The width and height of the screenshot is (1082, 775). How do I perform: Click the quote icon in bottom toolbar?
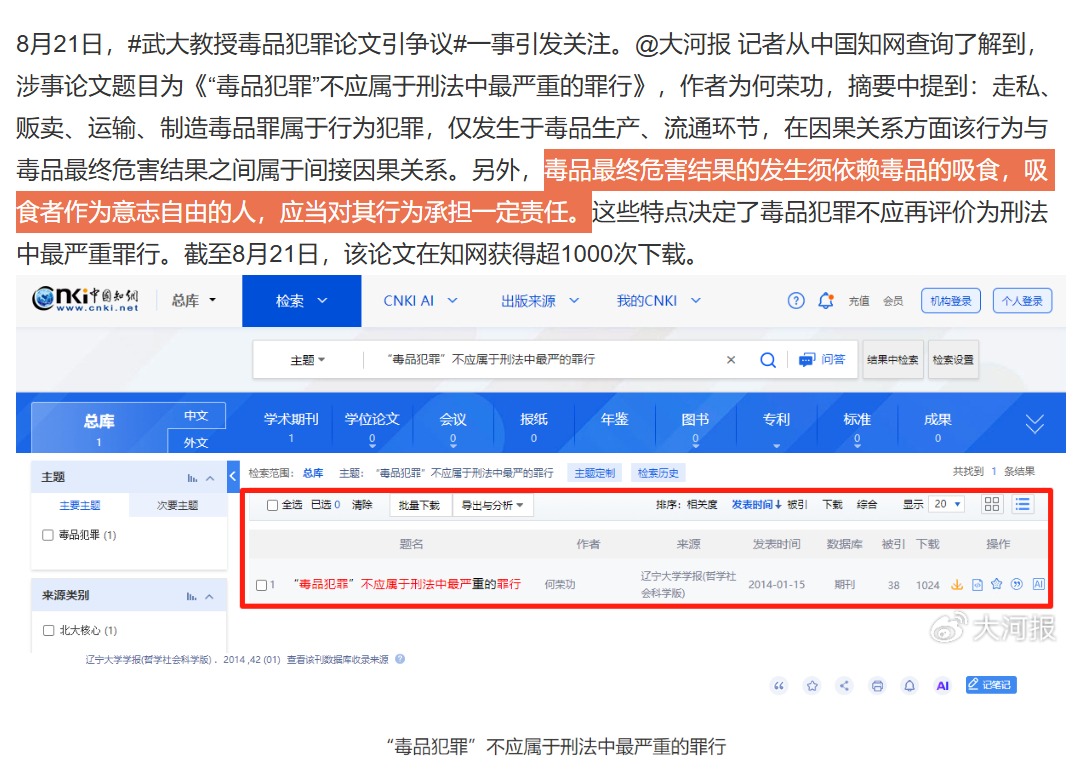coord(779,685)
